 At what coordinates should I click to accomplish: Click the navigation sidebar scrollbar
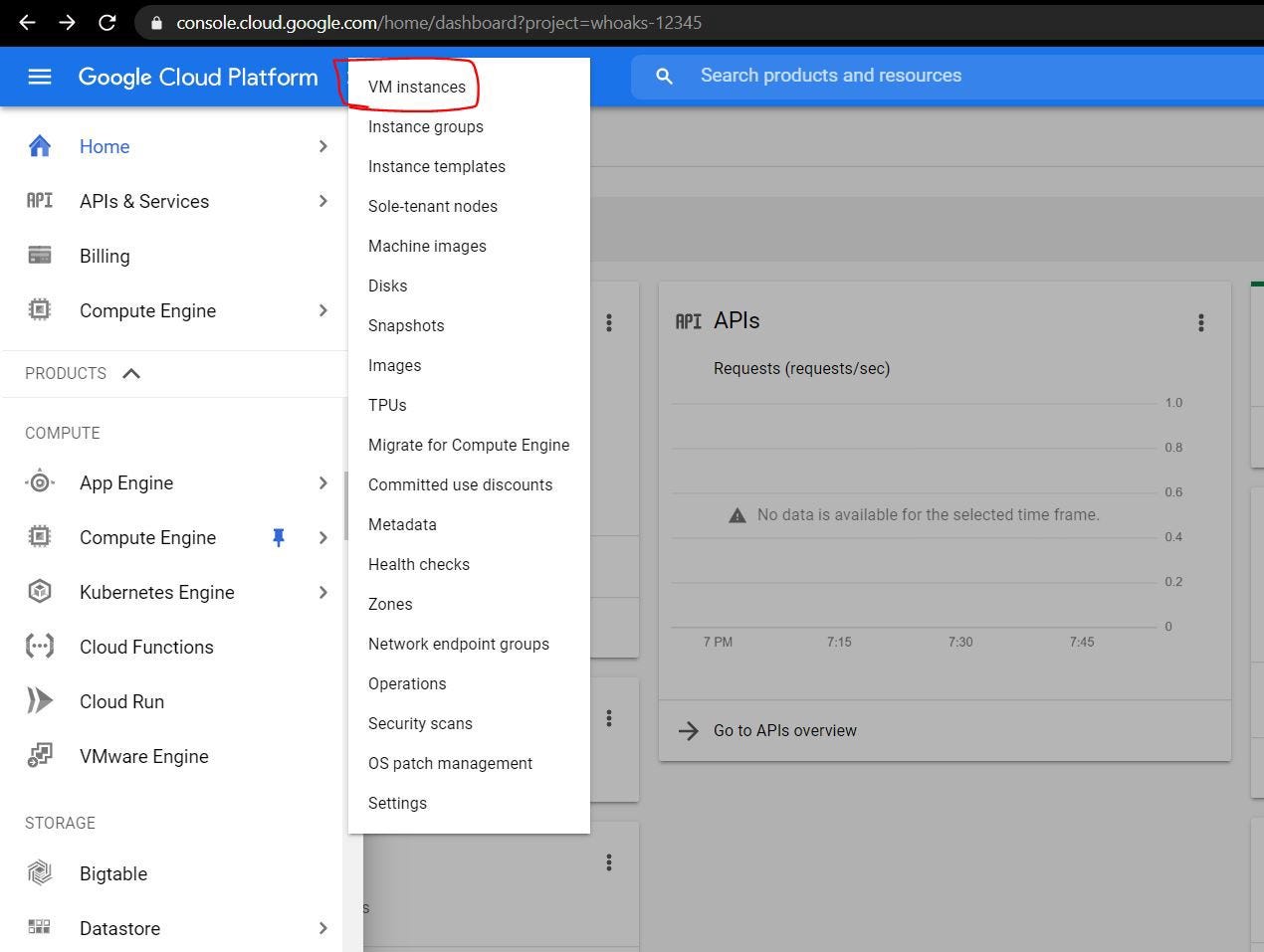[x=345, y=505]
